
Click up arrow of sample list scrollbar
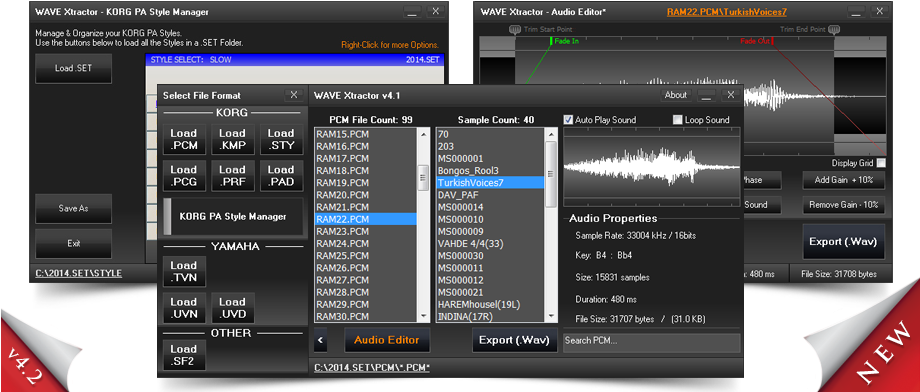(x=551, y=134)
